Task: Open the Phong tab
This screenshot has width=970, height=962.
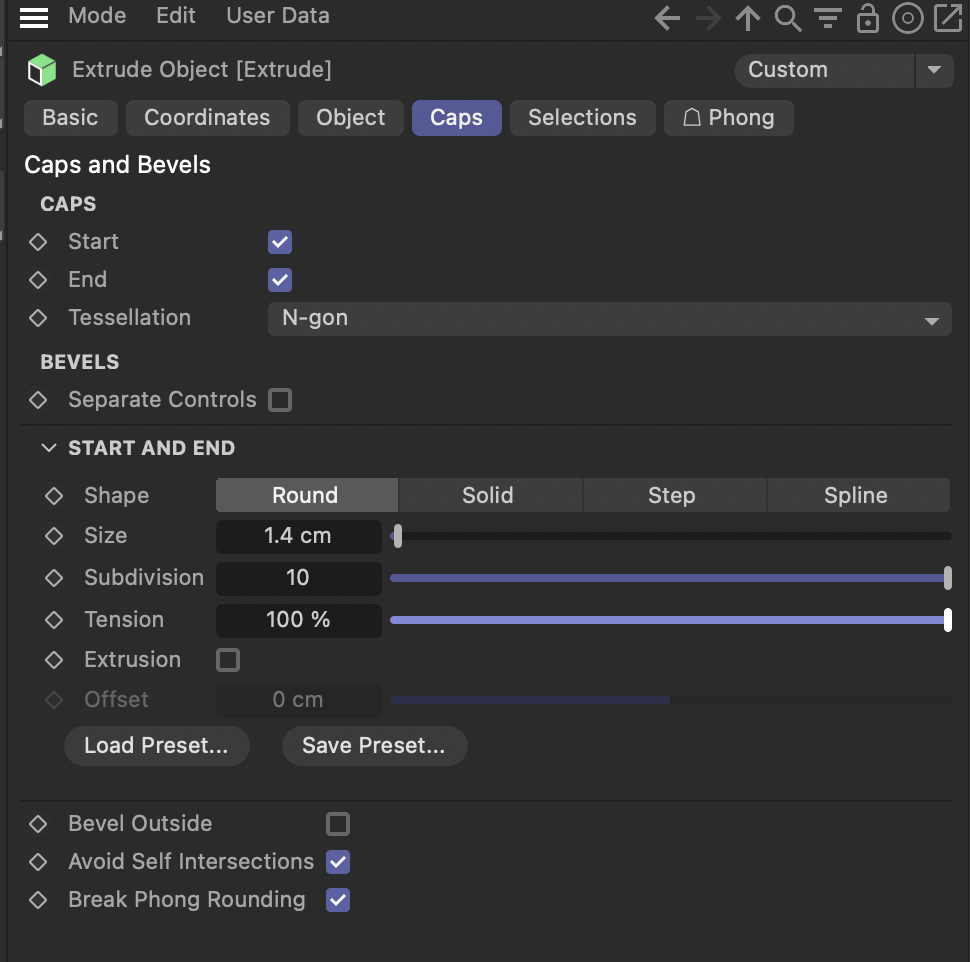Action: (x=728, y=117)
